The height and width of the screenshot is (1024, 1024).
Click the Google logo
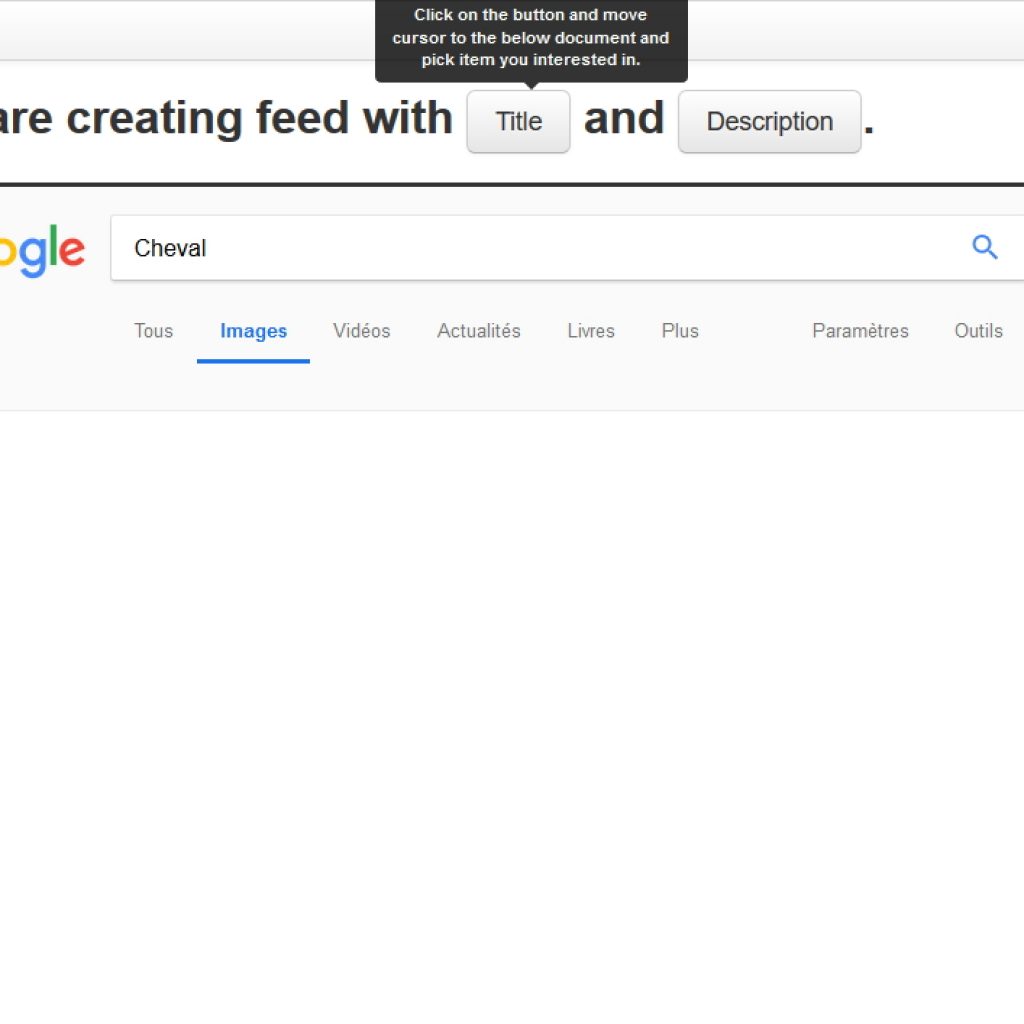(x=42, y=250)
